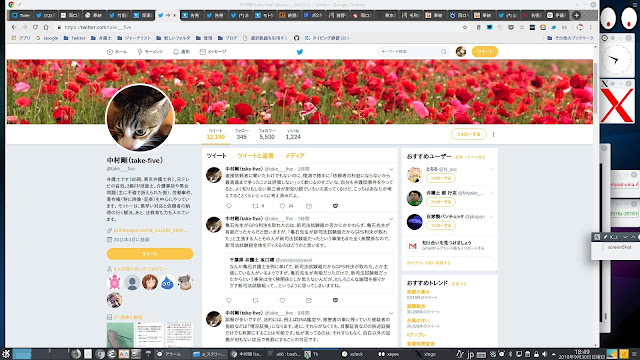The image size is (640, 360).
Task: Save the first tweet to Pocket icon
Action: pyautogui.click(x=335, y=206)
